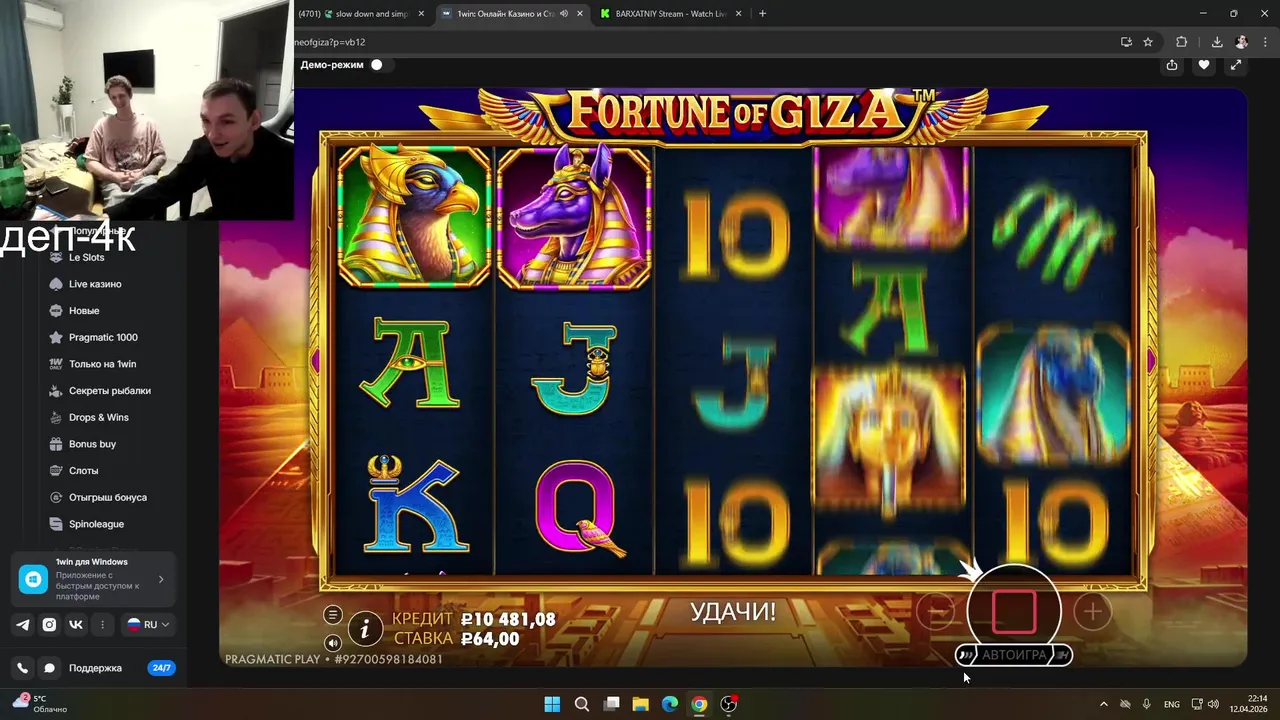Screen dimensions: 1280x720
Task: Switch to the 1win Онлайн Казино tab
Action: point(505,14)
